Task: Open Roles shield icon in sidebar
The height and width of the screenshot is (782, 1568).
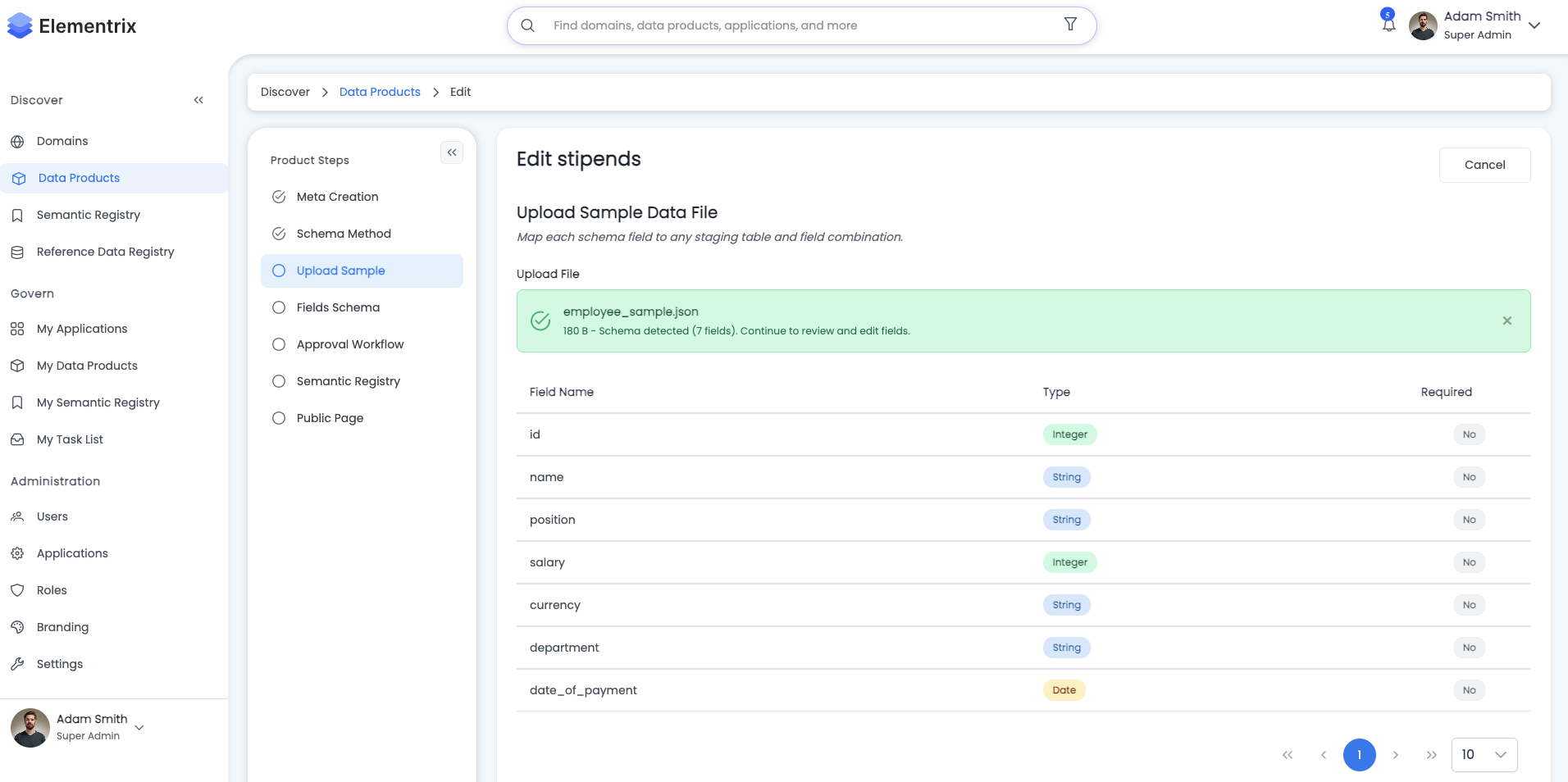Action: pyautogui.click(x=17, y=590)
